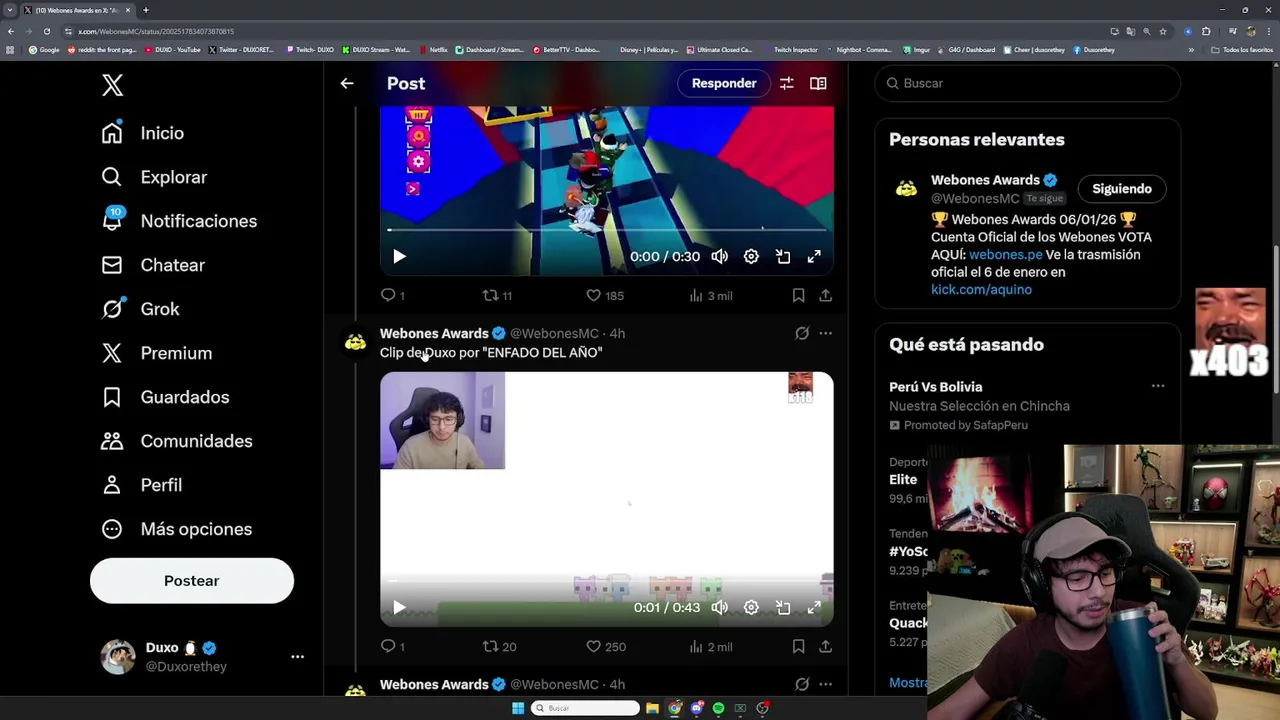Open Notificaciones in the sidebar

tap(179, 221)
